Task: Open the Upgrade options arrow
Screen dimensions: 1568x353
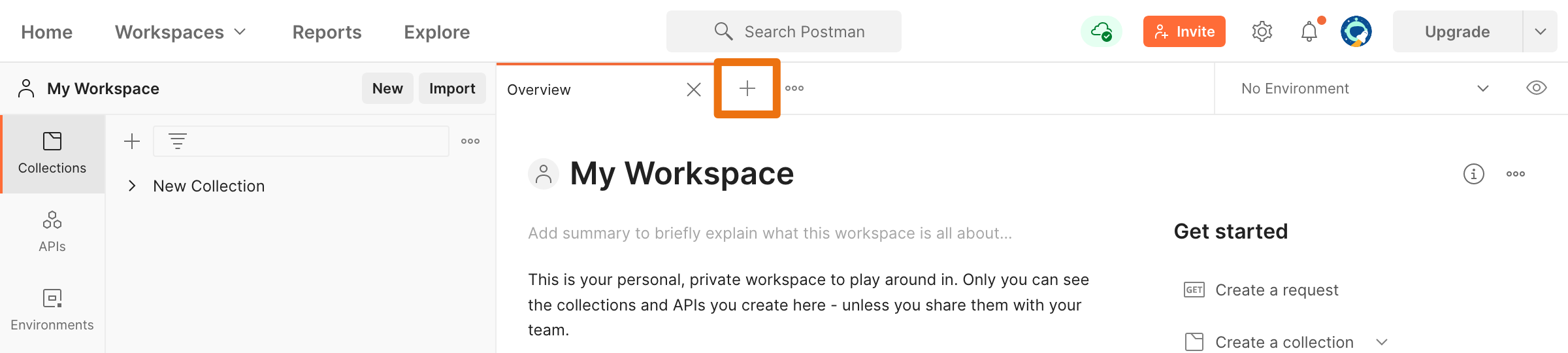Action: 1540,31
